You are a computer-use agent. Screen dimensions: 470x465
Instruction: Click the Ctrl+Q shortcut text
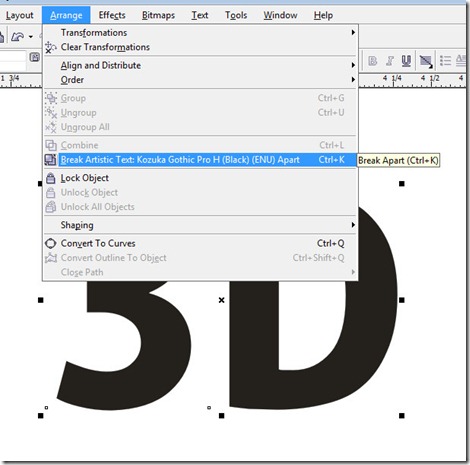click(x=330, y=243)
